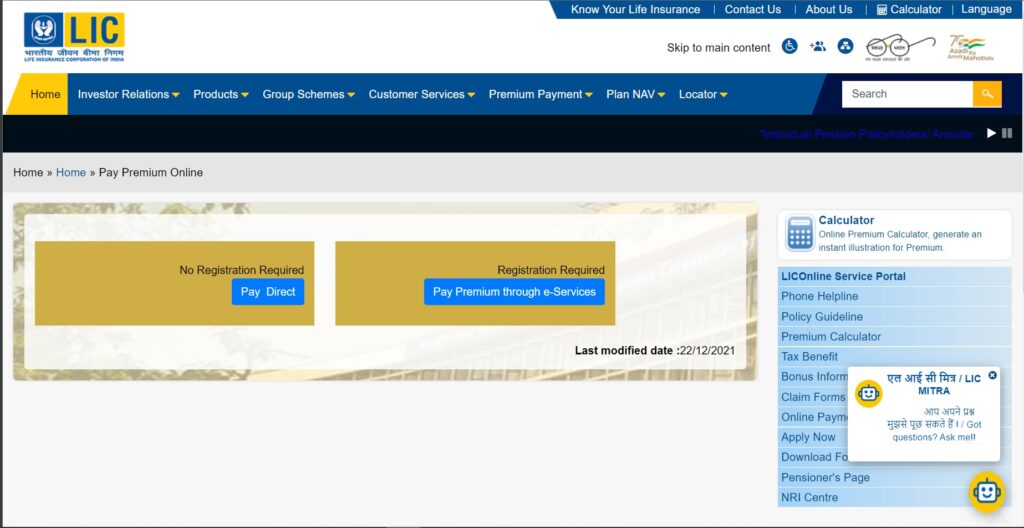
Task: Open the accessibility wheelchair icon
Action: 790,46
